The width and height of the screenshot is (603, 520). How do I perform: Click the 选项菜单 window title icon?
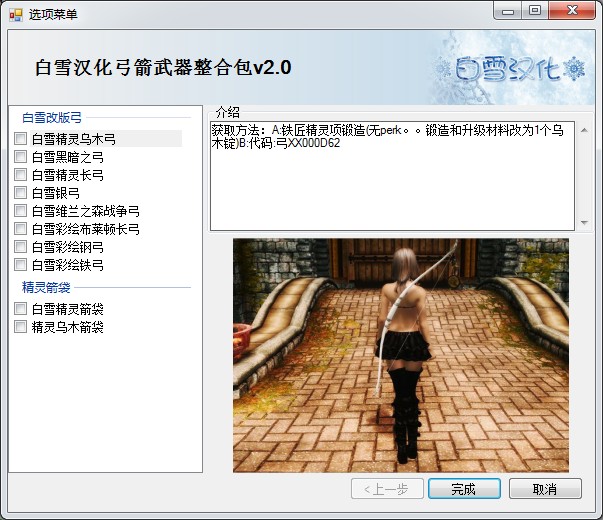click(16, 15)
